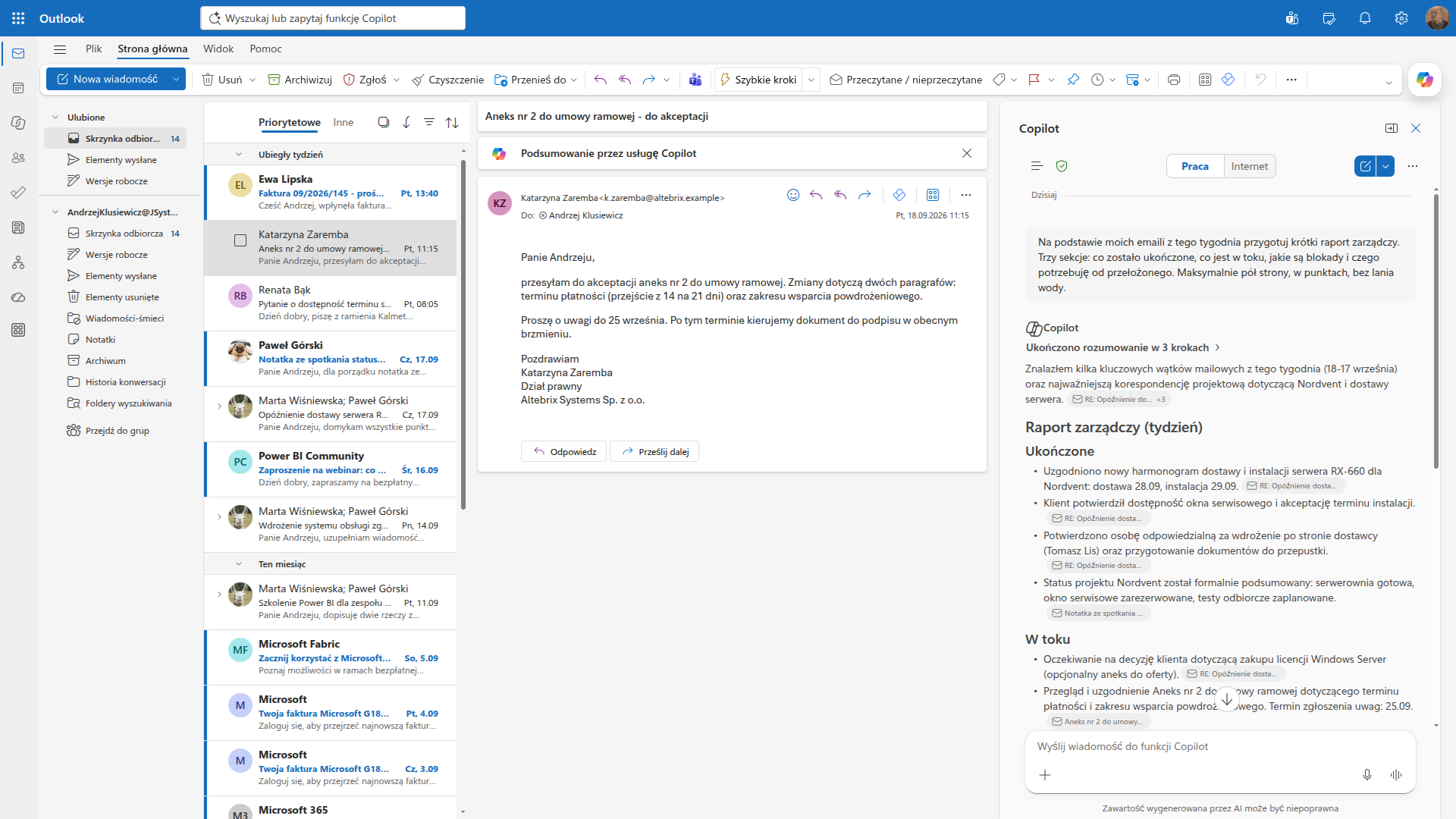Screen dimensions: 1456x819
Task: Open Nowa wiadomość dropdown arrow
Action: click(x=176, y=80)
